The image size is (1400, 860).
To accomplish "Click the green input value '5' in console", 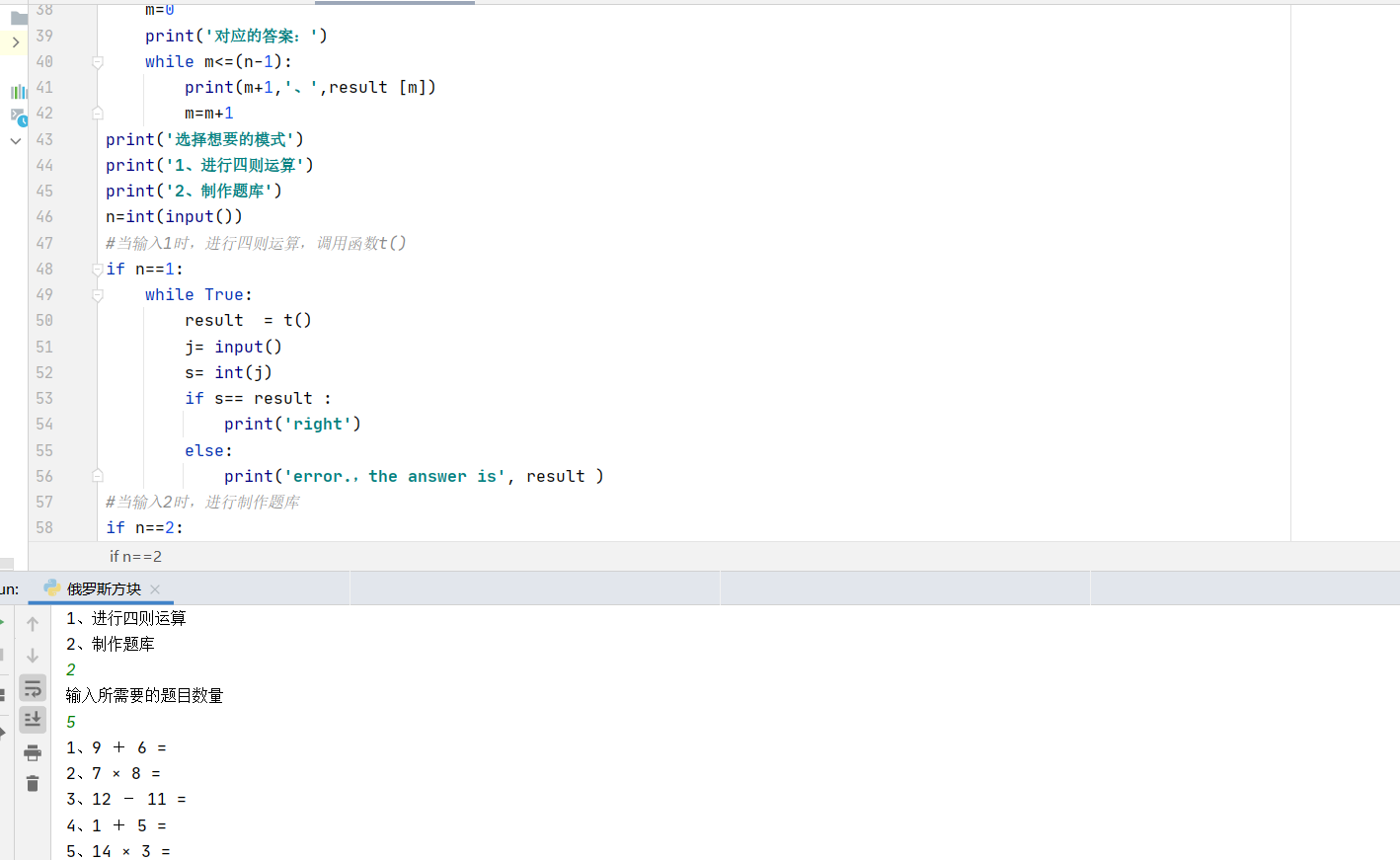I will pos(71,723).
